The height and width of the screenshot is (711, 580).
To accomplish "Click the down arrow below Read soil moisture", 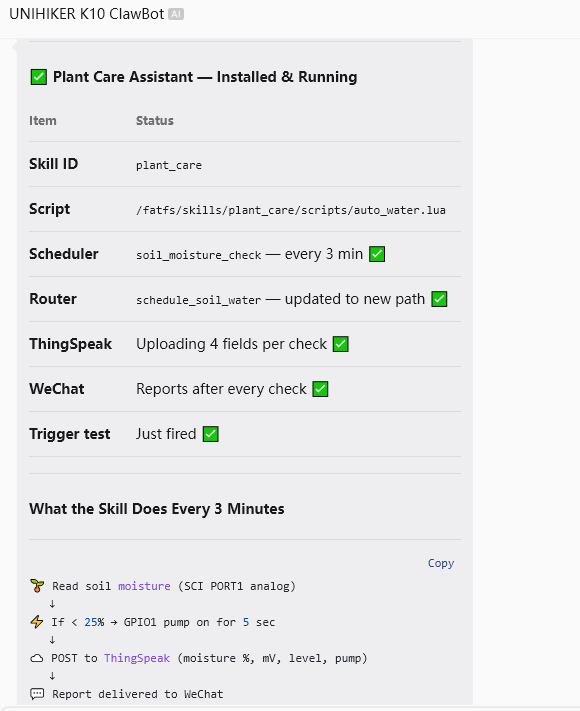I will click(x=53, y=604).
